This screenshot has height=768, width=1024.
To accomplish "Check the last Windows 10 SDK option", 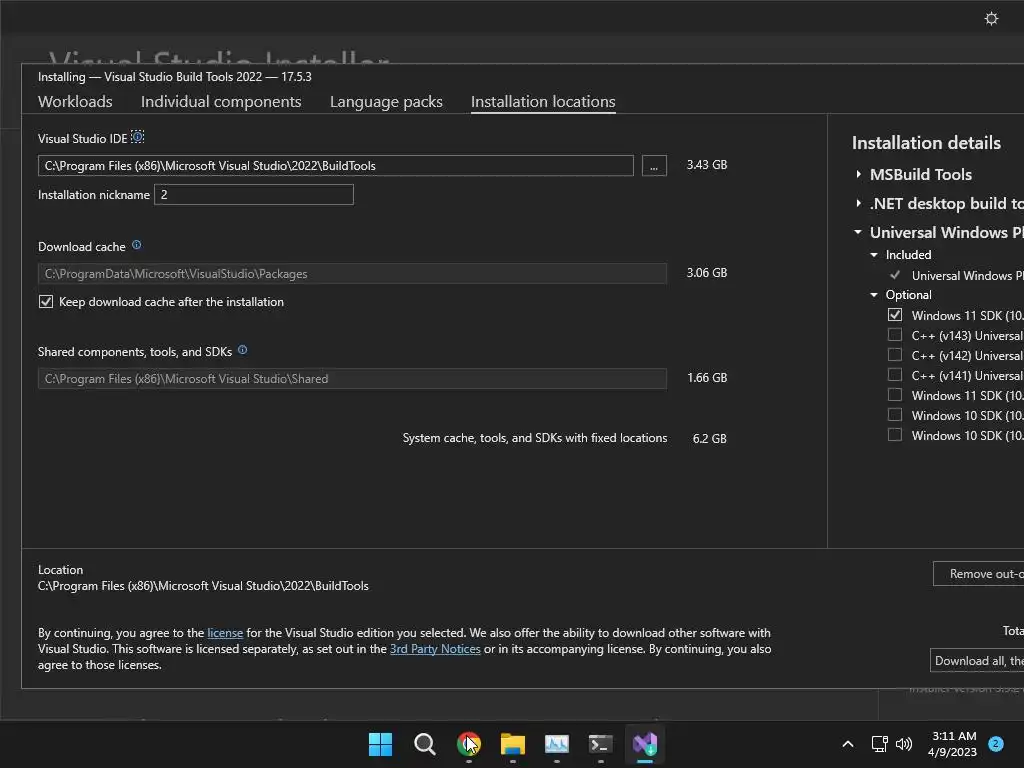I will point(895,435).
